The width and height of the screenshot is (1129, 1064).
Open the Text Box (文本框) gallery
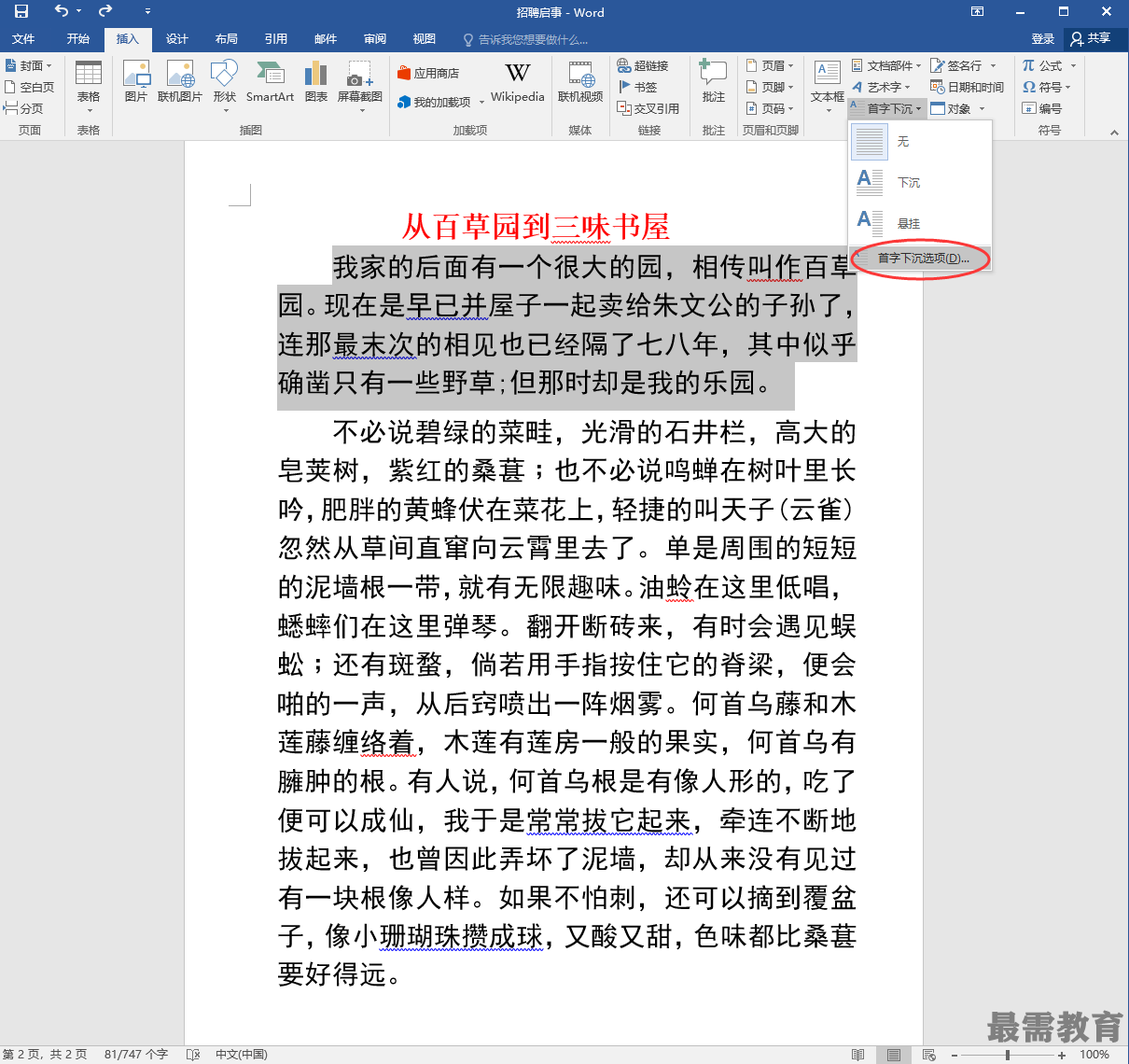[x=828, y=85]
